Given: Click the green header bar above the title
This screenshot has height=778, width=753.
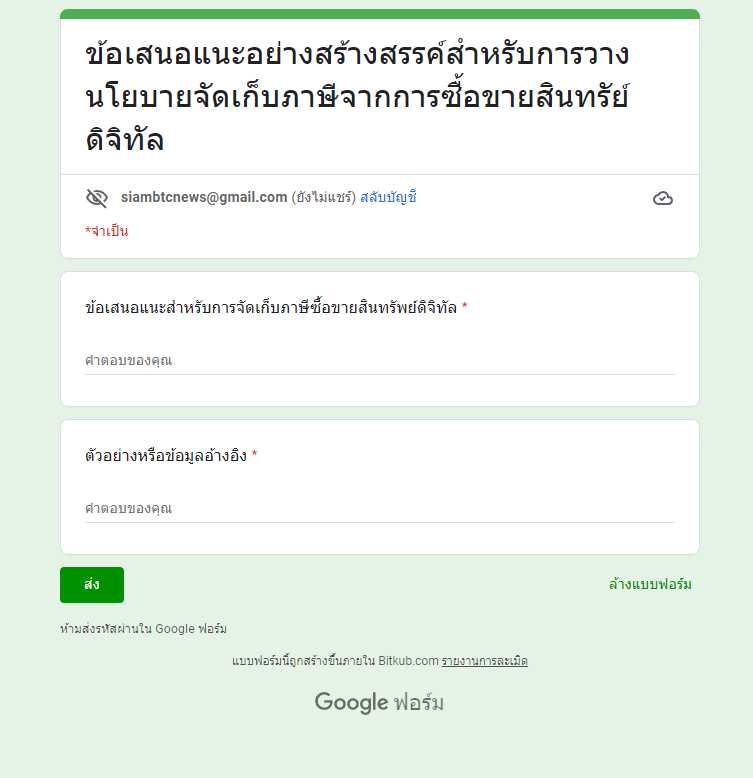Looking at the screenshot, I should (x=379, y=14).
